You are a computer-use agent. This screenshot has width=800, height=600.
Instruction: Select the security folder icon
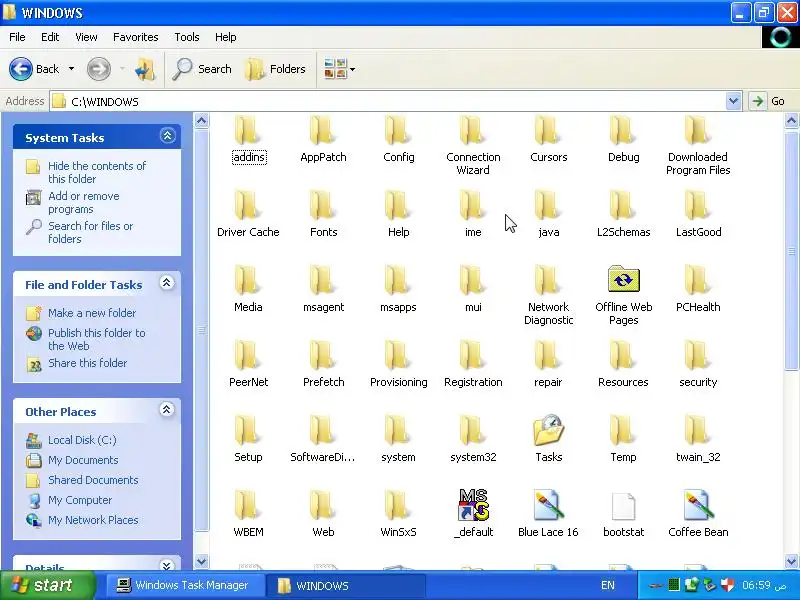point(698,356)
